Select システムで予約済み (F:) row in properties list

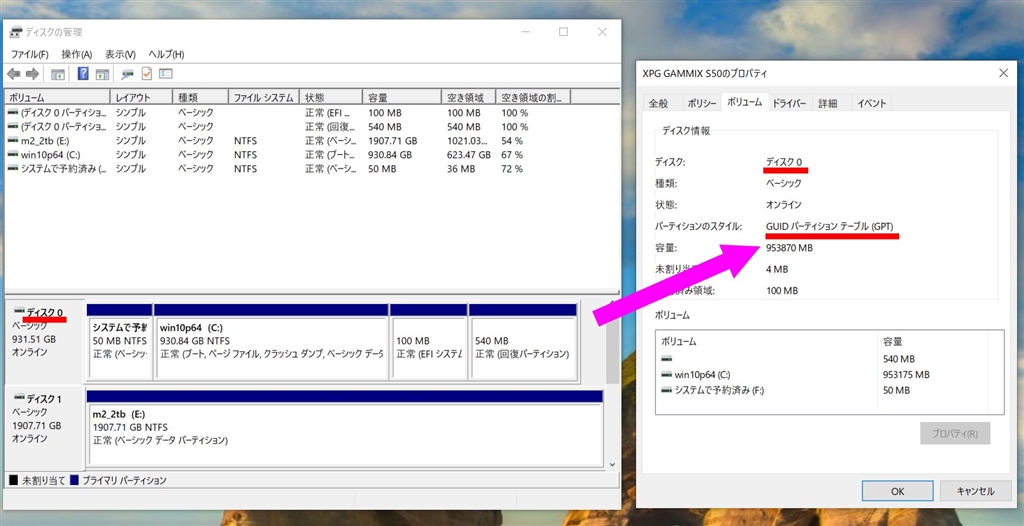[x=829, y=390]
